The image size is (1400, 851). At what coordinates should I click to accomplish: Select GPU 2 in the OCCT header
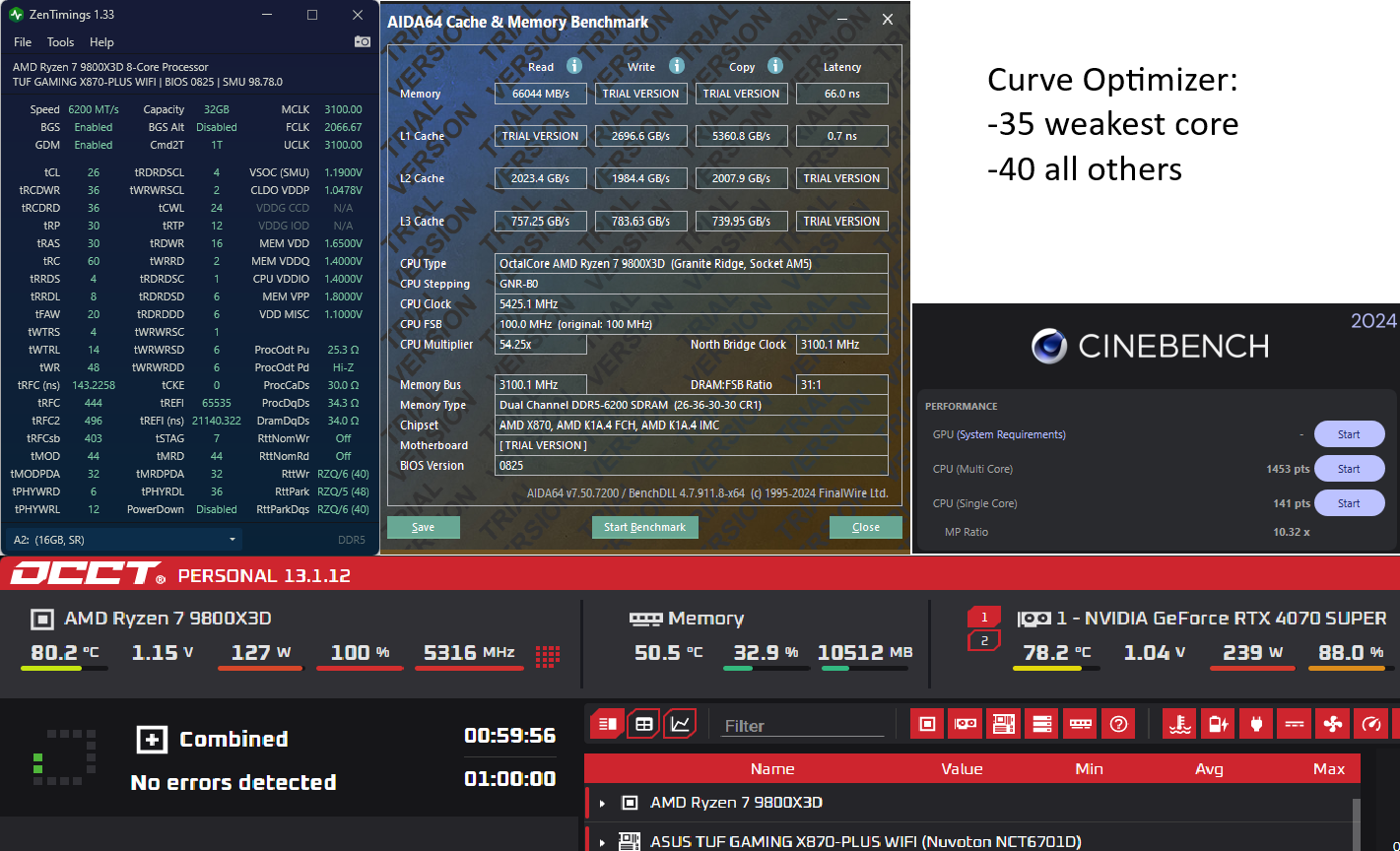pos(983,641)
